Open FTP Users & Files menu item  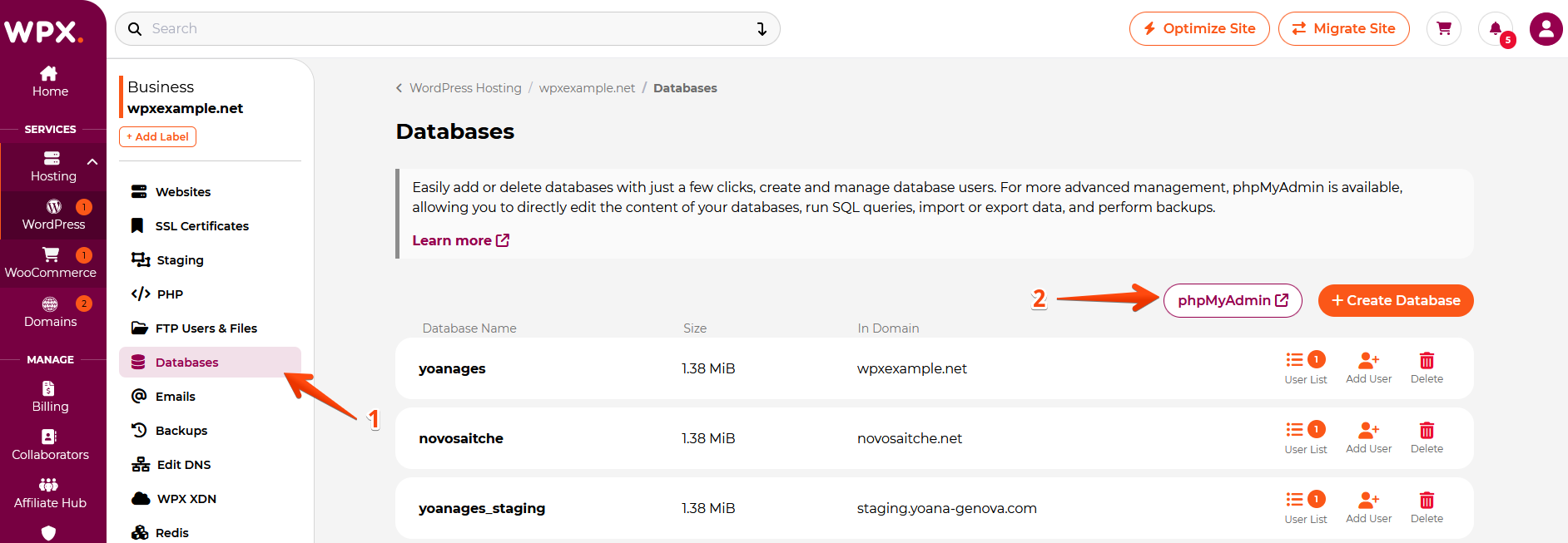click(206, 328)
